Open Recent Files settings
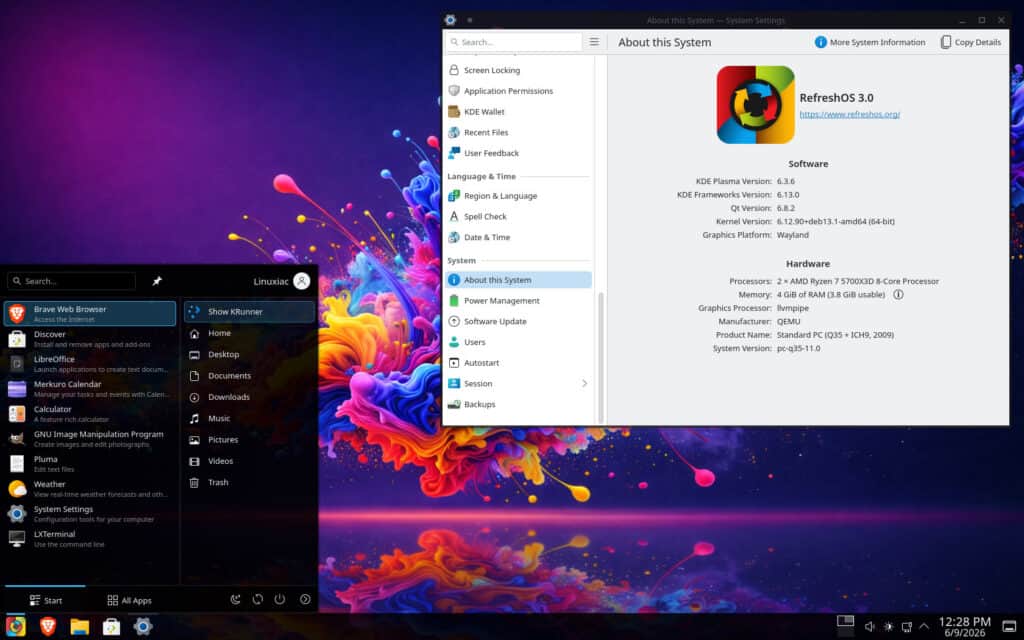 [x=519, y=133]
